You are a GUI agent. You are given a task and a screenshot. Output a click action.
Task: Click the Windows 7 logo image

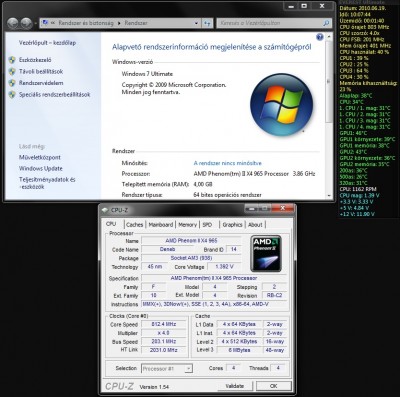click(x=282, y=104)
